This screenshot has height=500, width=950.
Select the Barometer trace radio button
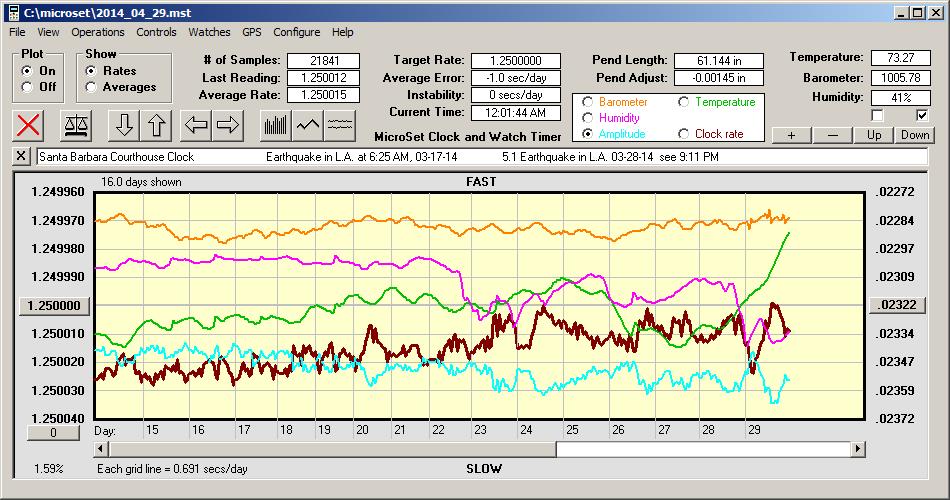(587, 102)
